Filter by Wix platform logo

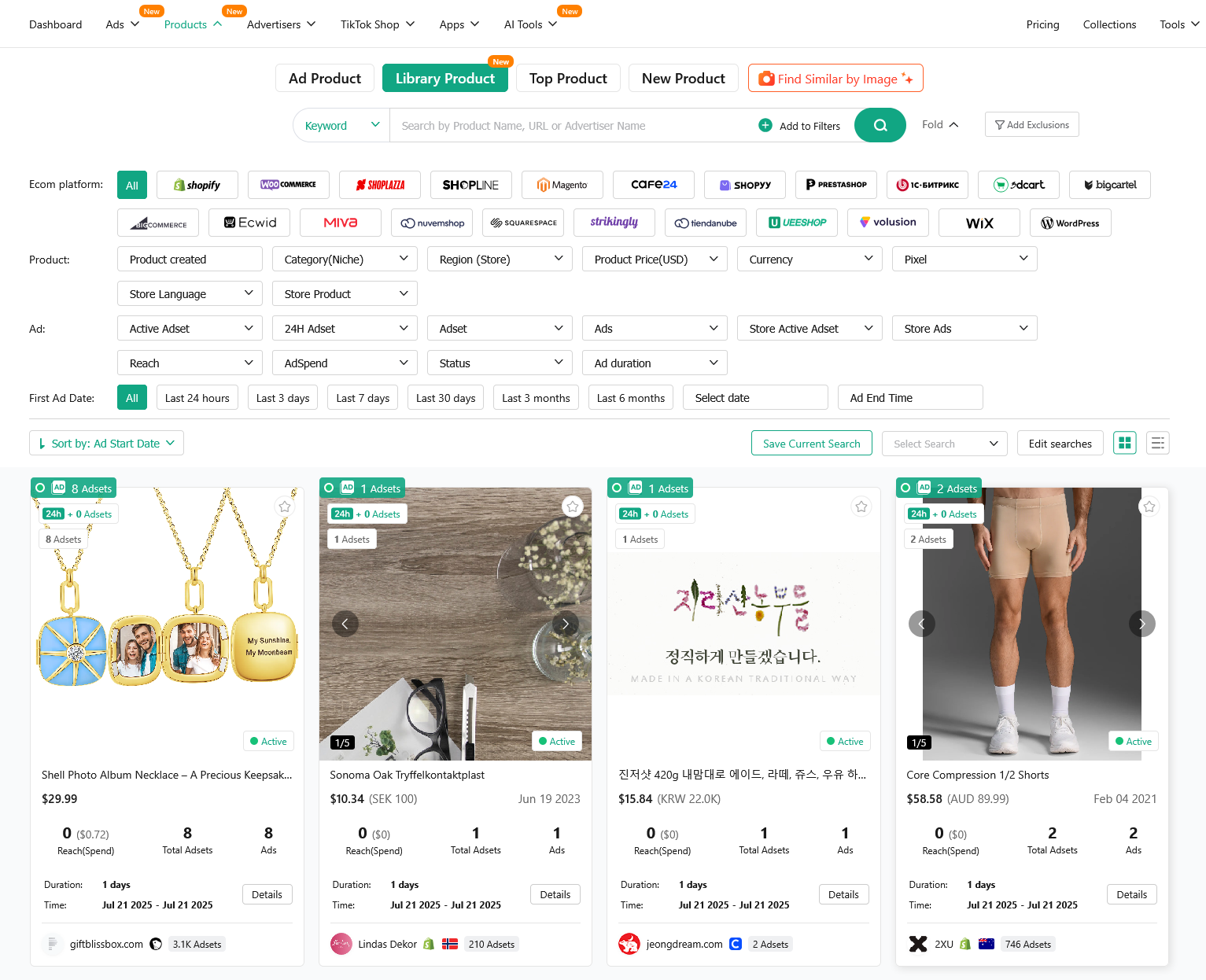(x=979, y=223)
